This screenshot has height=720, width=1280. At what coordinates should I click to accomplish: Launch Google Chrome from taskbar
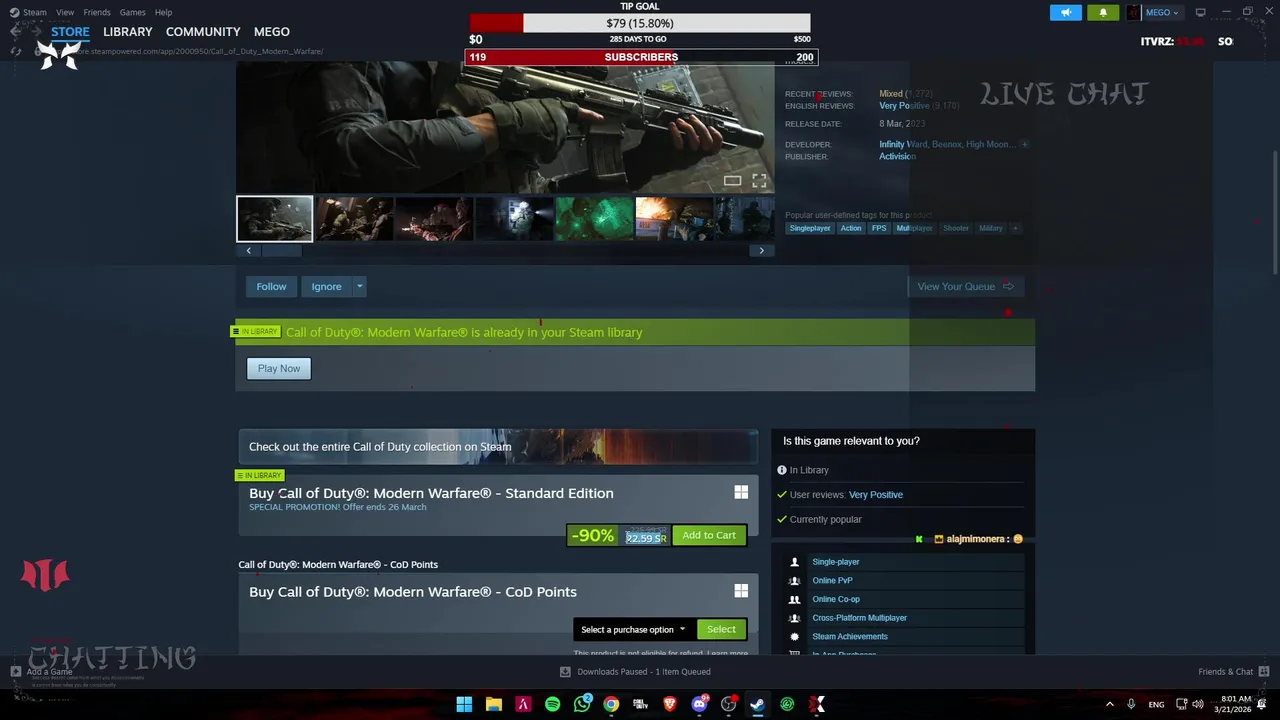(611, 704)
